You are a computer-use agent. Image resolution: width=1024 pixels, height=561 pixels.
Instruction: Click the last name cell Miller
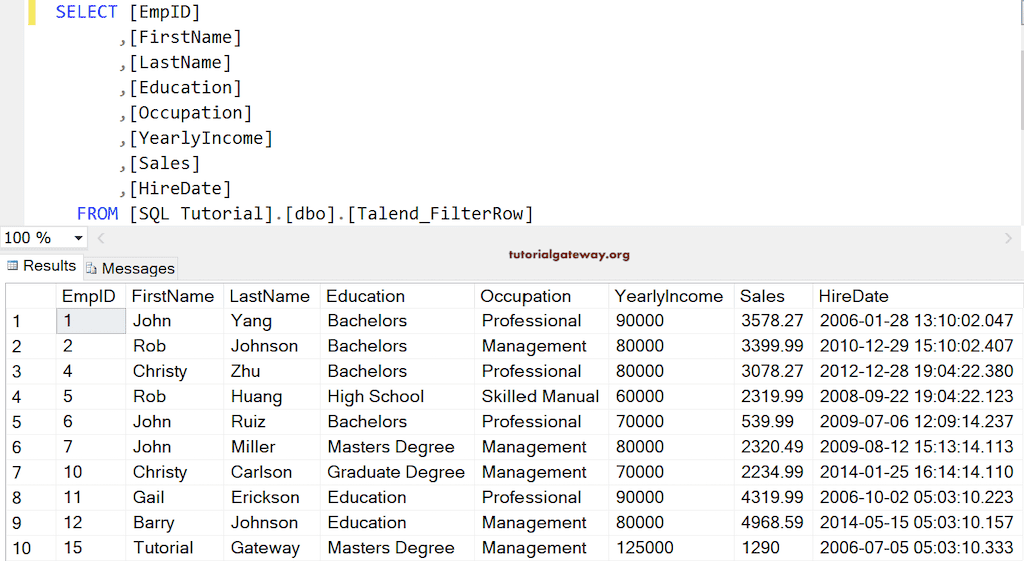pos(272,447)
